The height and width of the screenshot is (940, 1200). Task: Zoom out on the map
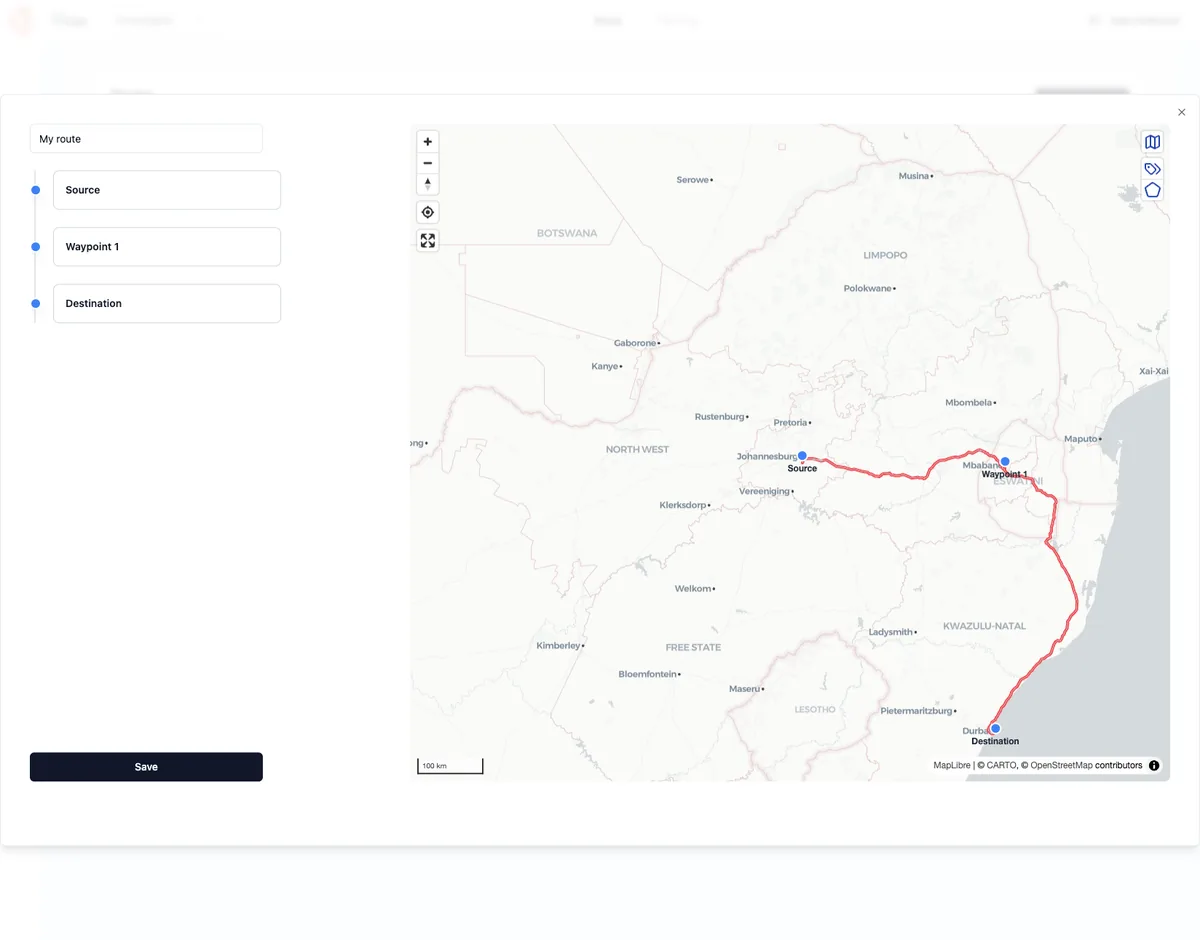pos(427,162)
